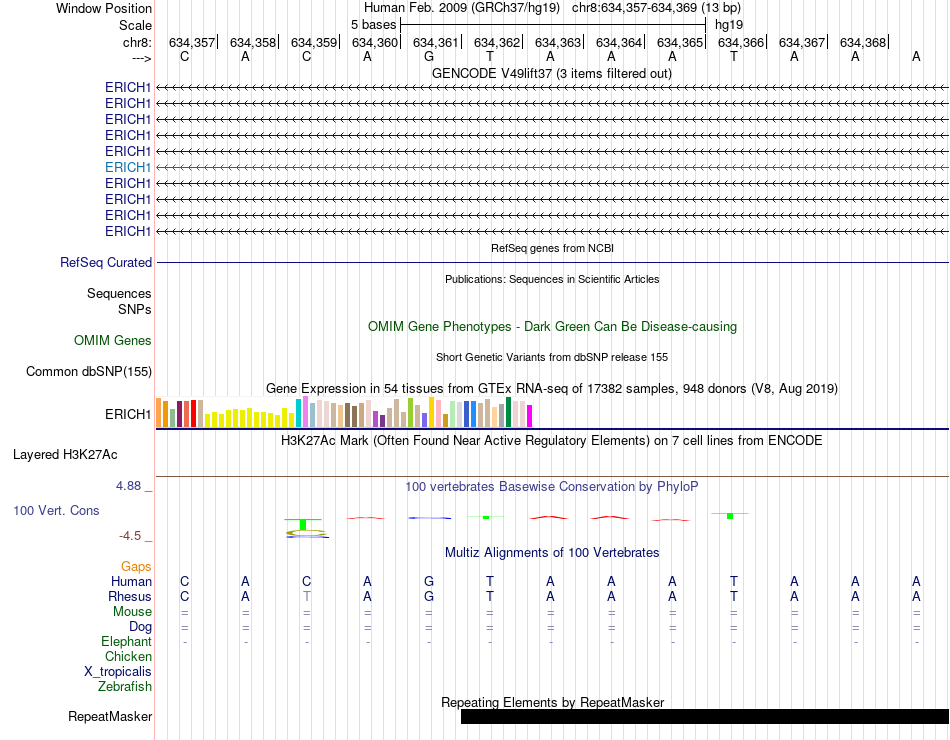Click the 4.88 PhyloP upper limit value

click(x=128, y=485)
